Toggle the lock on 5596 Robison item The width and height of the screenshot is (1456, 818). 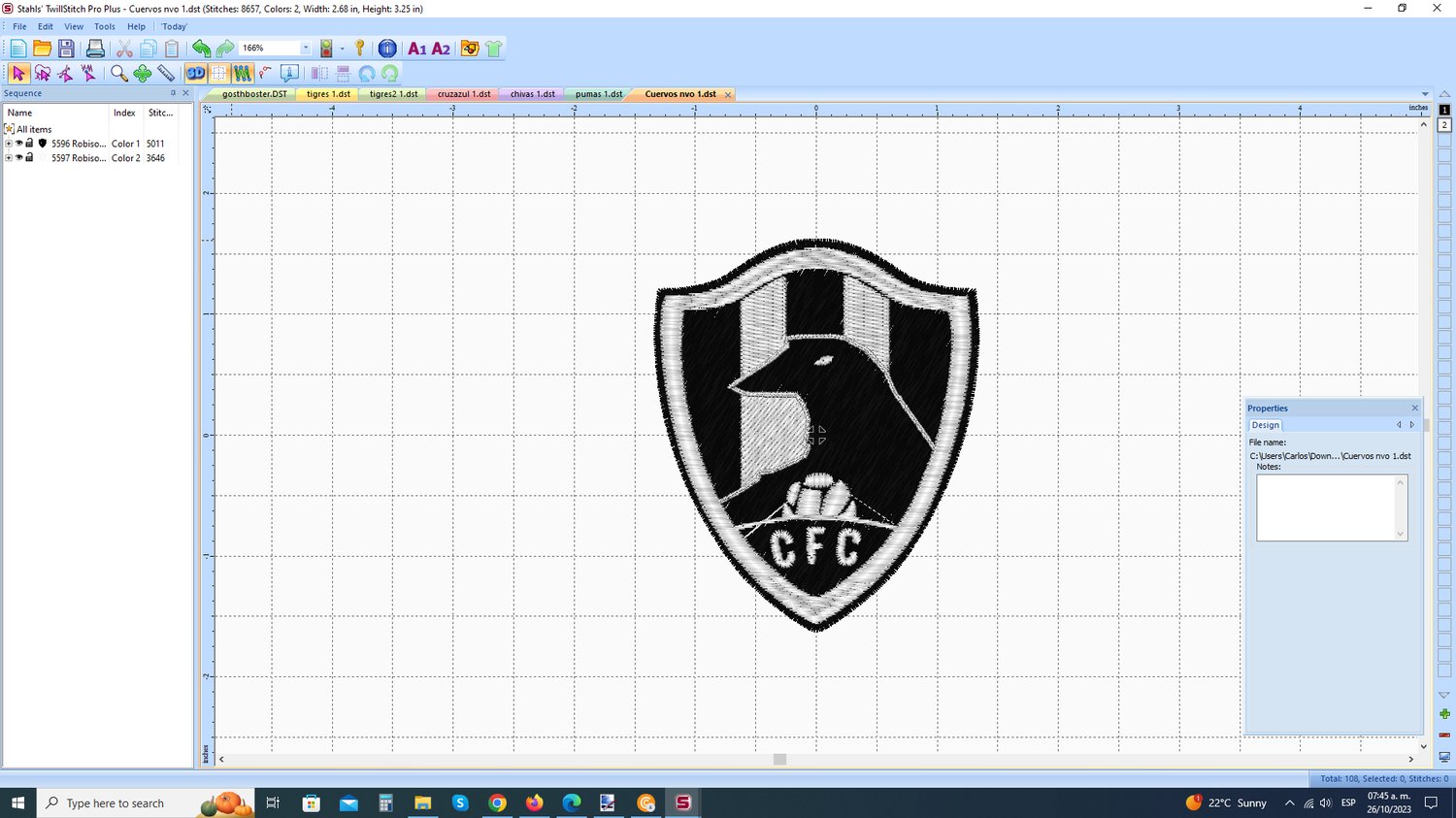(x=29, y=144)
